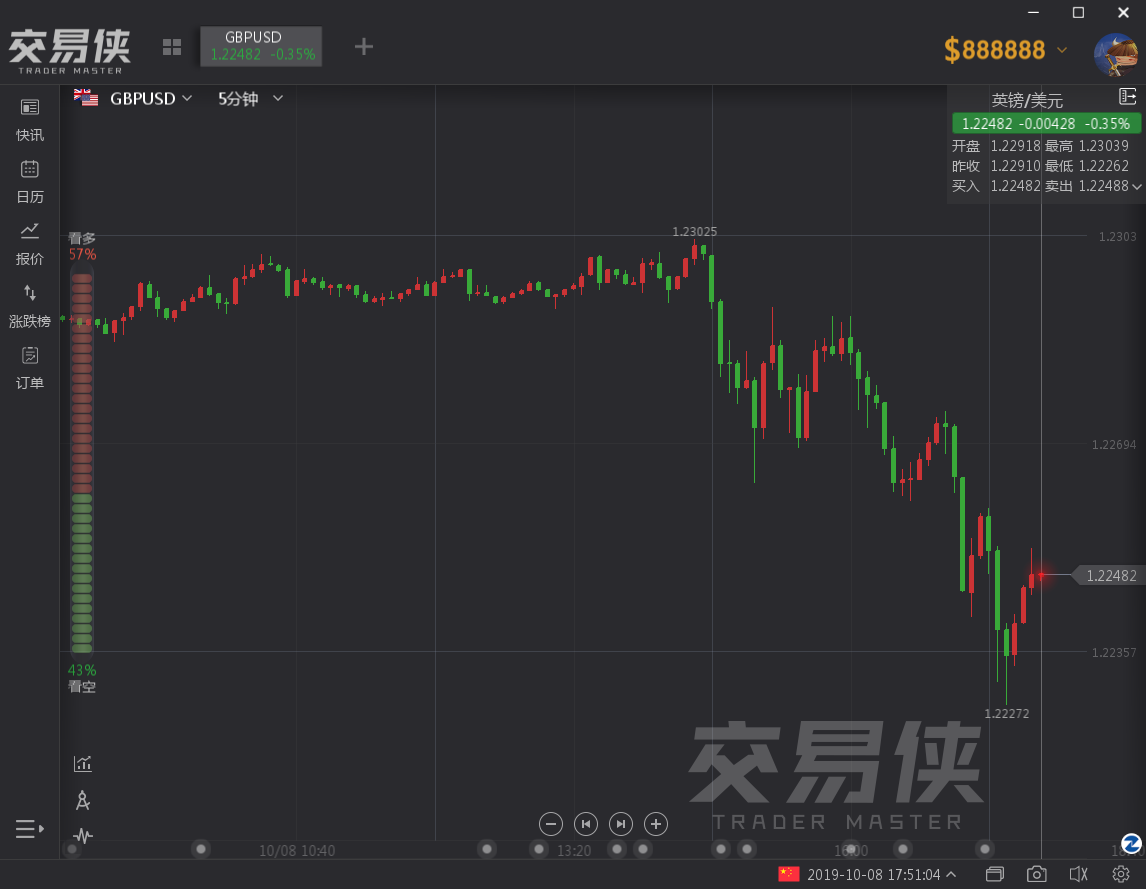Screen dimensions: 1146x889
Task: Click the 英镑/美元 panel title
Action: point(1027,100)
